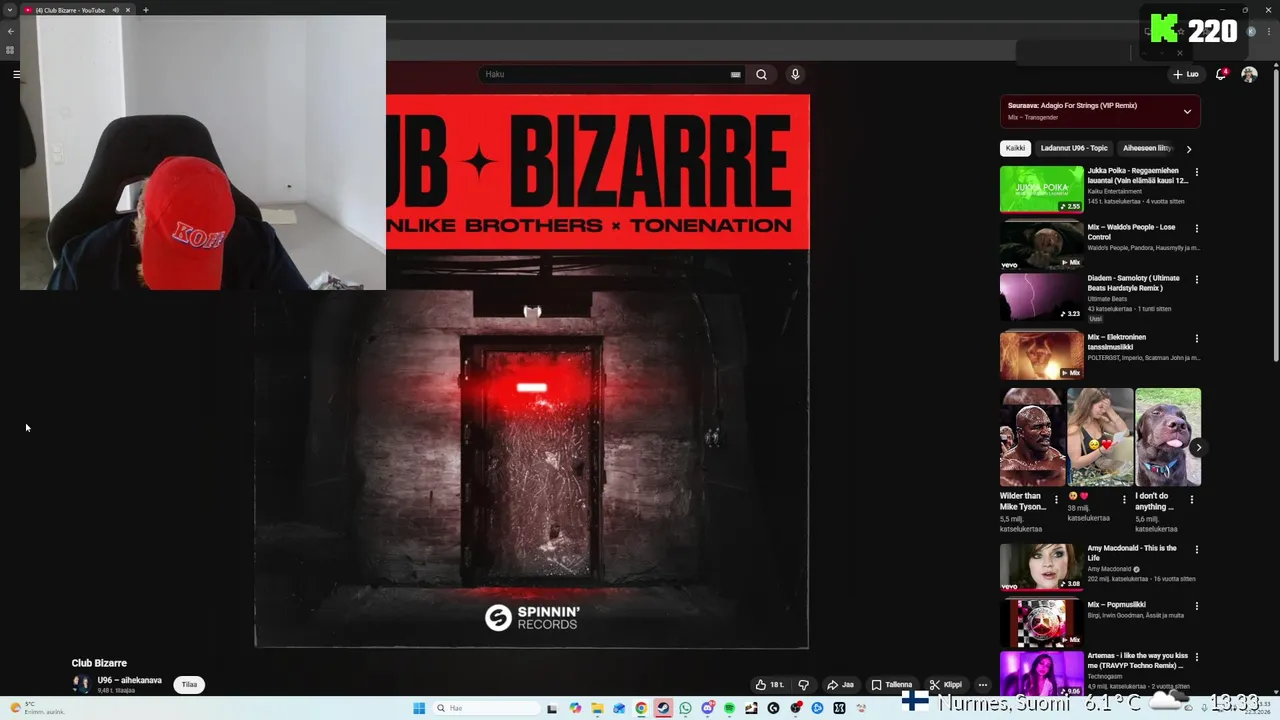Open Google Chrome from taskbar

641,708
